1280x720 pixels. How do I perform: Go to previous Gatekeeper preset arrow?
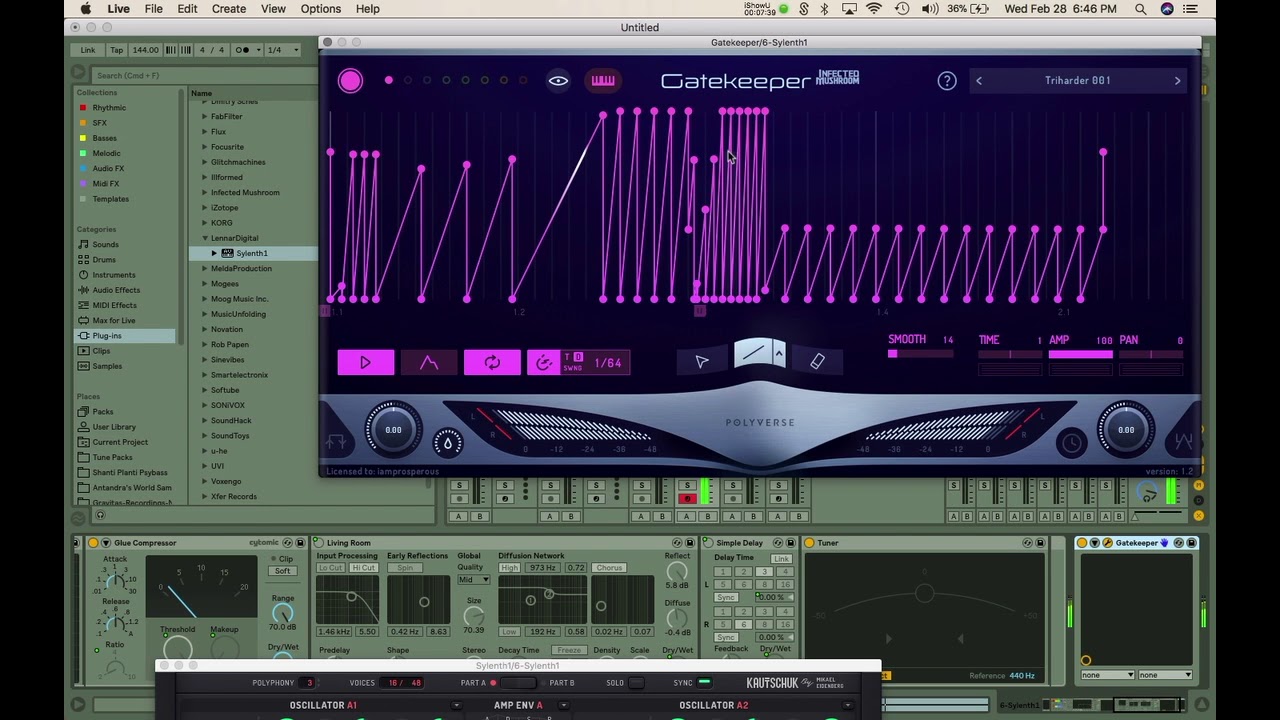[x=979, y=81]
